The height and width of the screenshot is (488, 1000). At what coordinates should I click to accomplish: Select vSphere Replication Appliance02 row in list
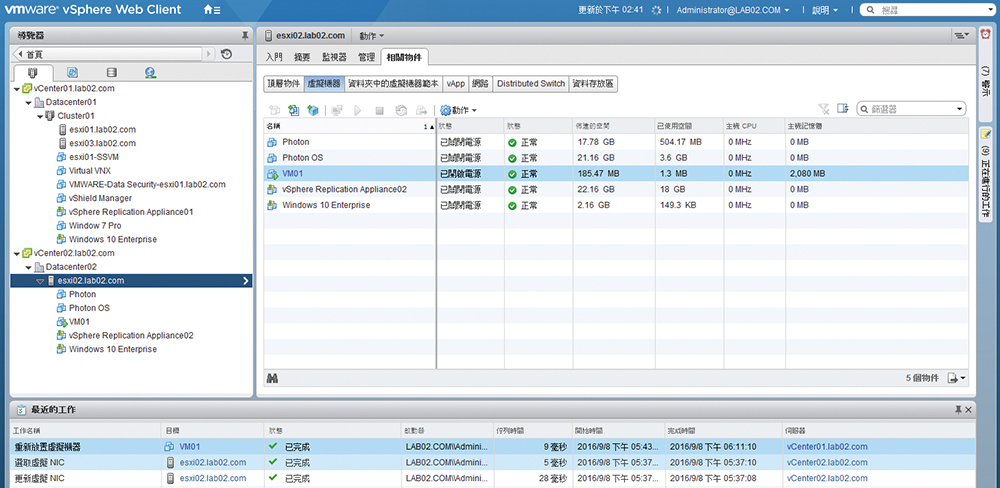(x=616, y=189)
